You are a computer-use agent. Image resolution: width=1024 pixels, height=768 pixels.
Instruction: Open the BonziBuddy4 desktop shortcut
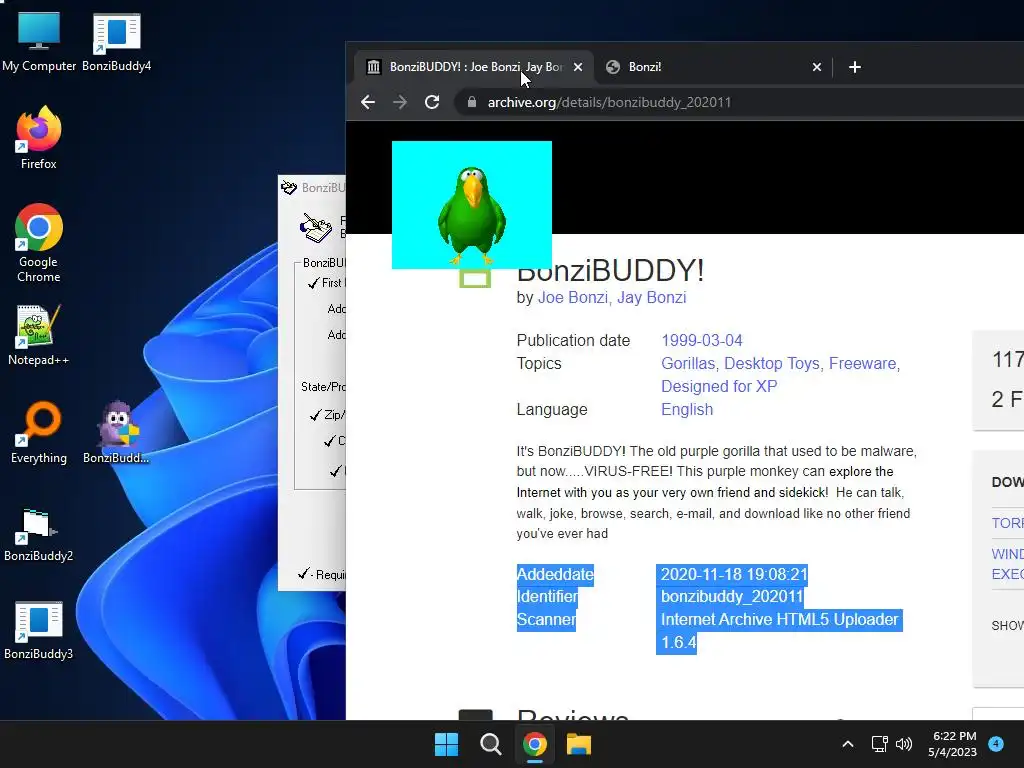tap(116, 42)
